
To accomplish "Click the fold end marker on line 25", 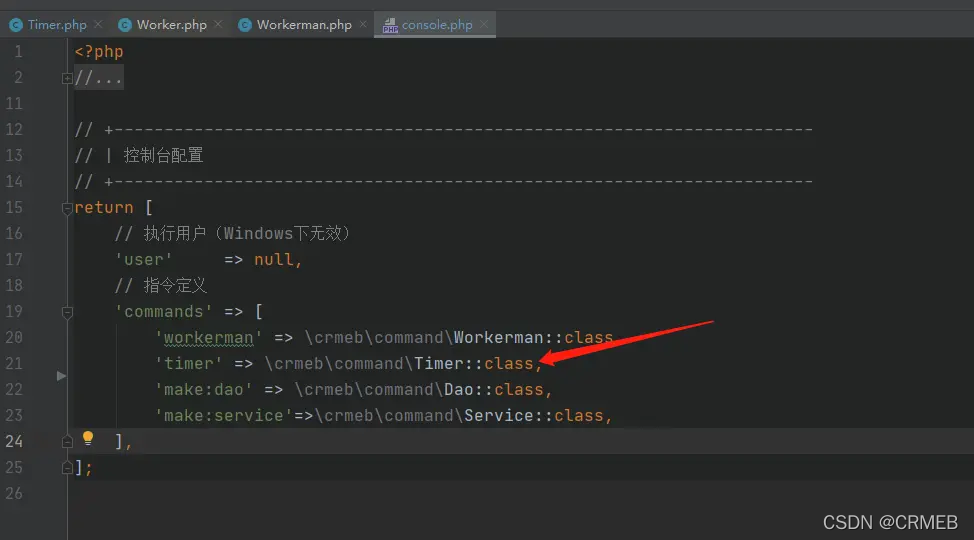I will click(67, 467).
